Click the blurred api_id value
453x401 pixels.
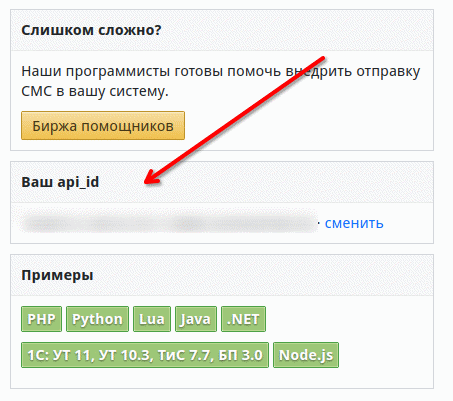coord(169,223)
